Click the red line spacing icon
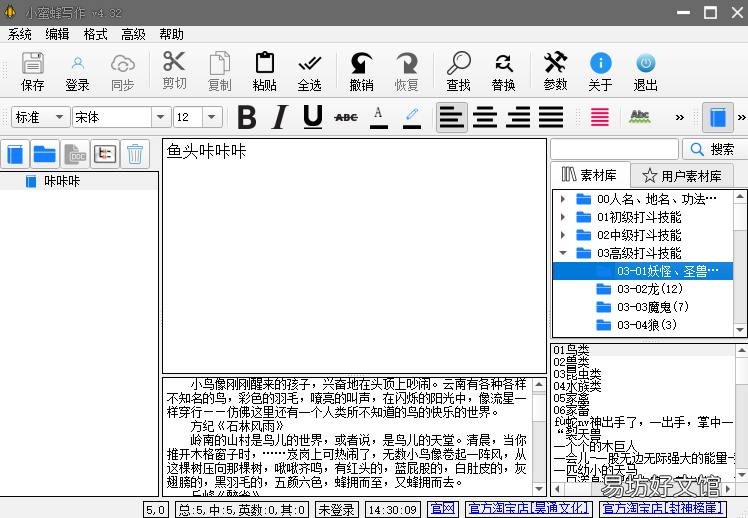Screen dimensions: 748x518 pos(600,117)
